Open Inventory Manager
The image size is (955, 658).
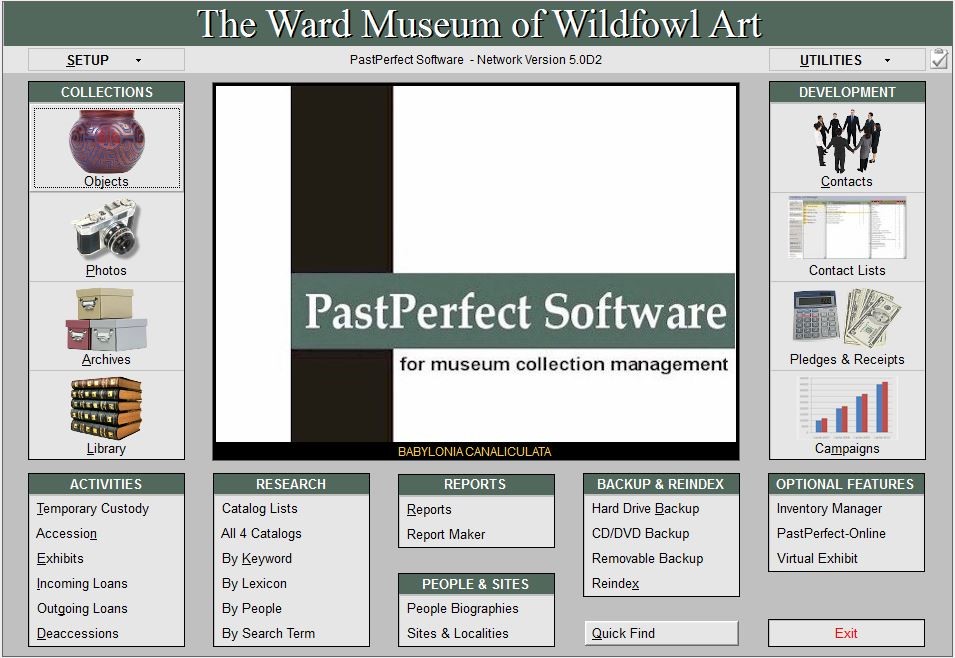point(829,508)
